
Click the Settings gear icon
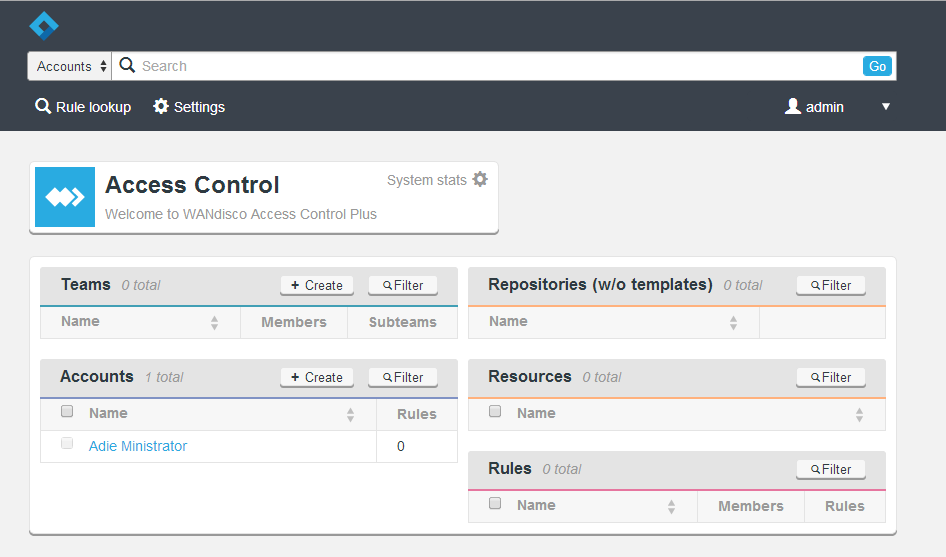[x=160, y=106]
